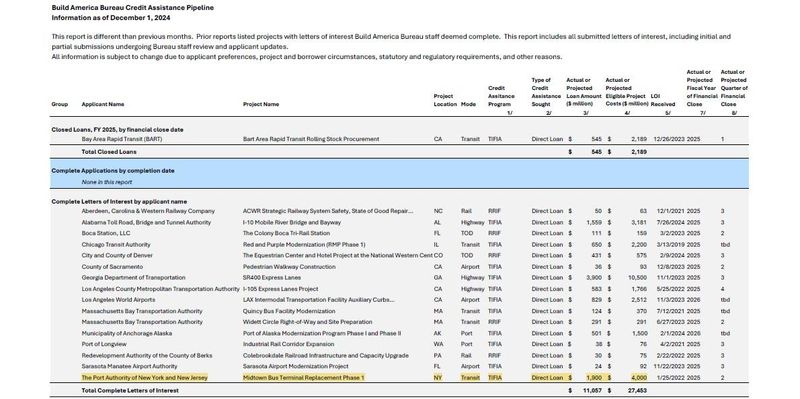The width and height of the screenshot is (800, 399).
Task: Click 'SR400 Express Lanes' project cell
Action: (271, 278)
